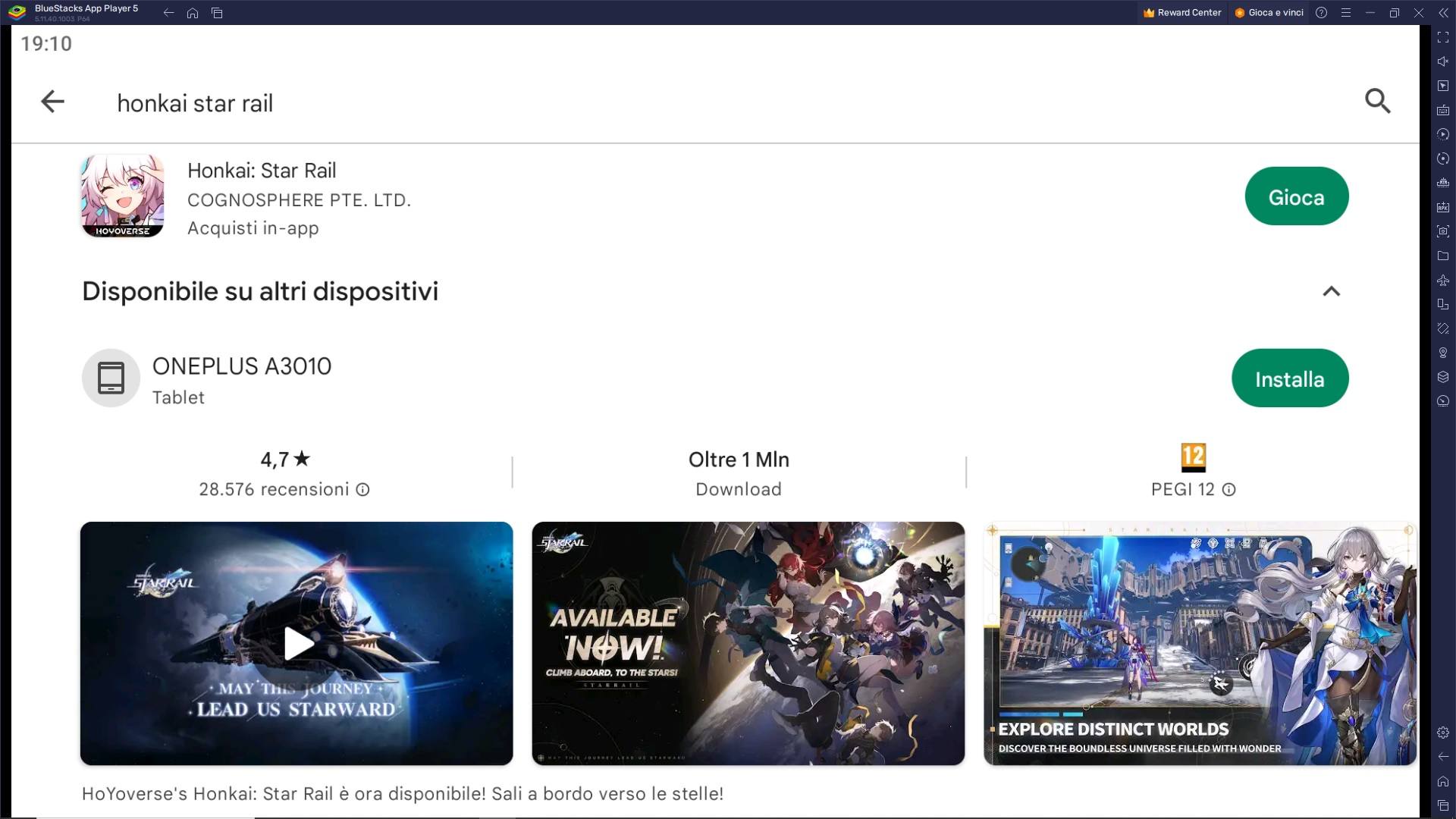Collapse Disponibile su altri dispositivi section
Viewport: 1456px width, 819px height.
(x=1332, y=291)
